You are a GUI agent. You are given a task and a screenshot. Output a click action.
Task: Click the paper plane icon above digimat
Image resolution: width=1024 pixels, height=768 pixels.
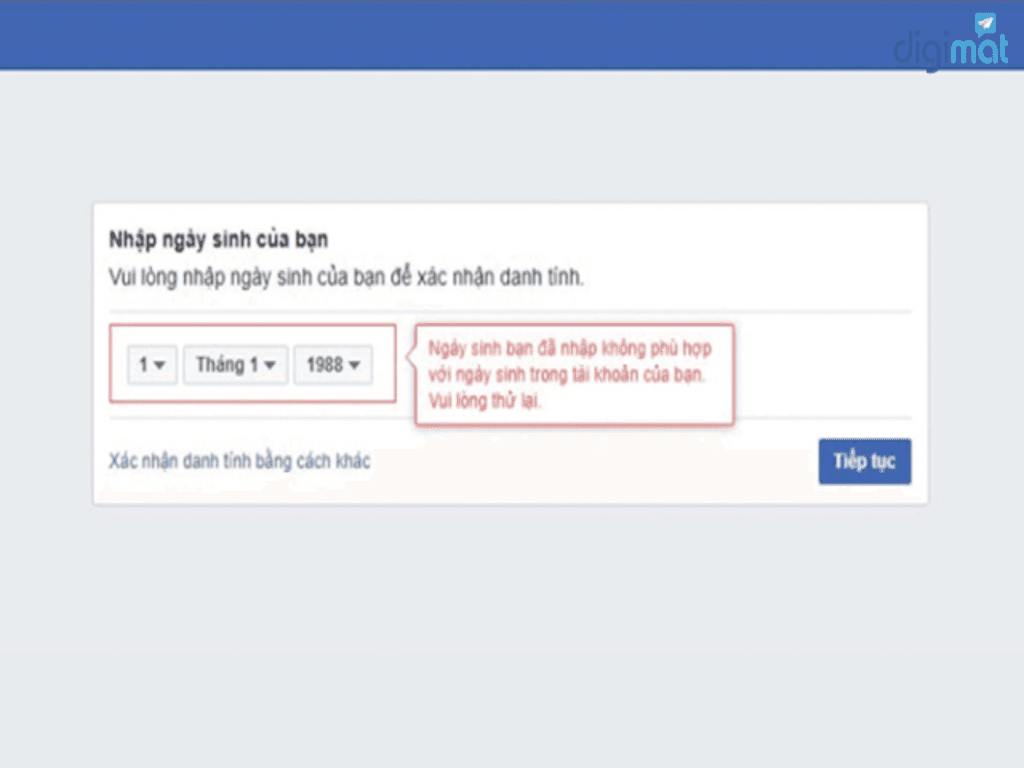(986, 23)
